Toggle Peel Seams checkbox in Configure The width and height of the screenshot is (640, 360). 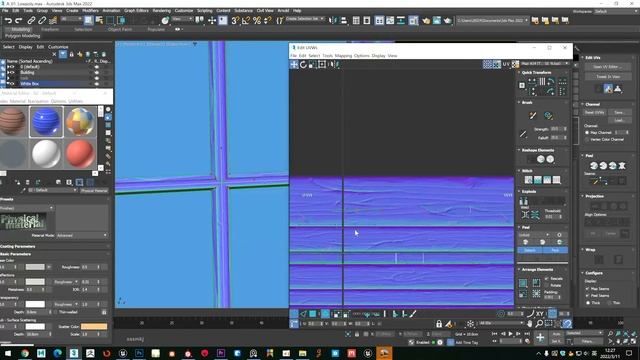click(x=588, y=296)
